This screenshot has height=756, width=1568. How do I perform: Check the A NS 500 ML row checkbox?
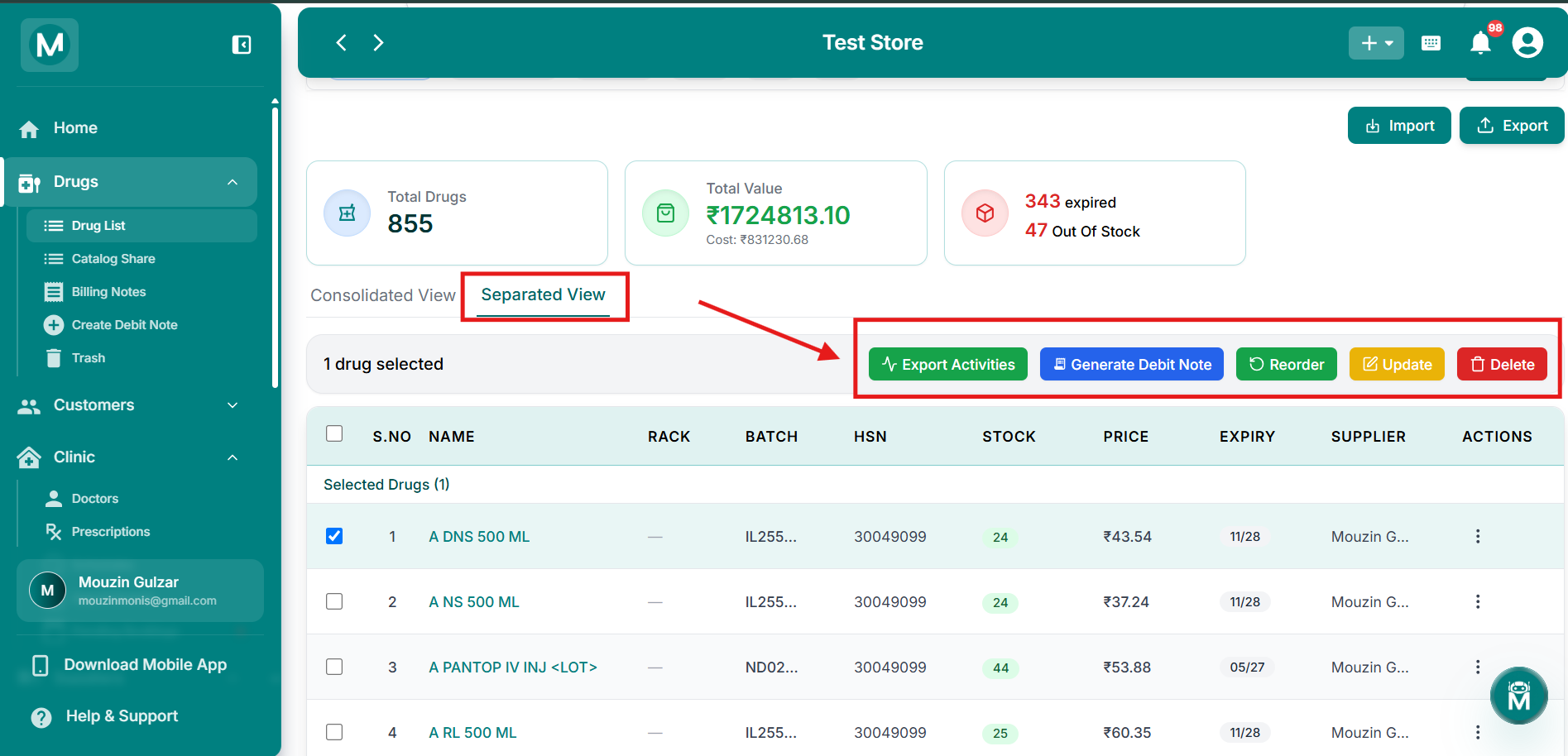[x=334, y=601]
